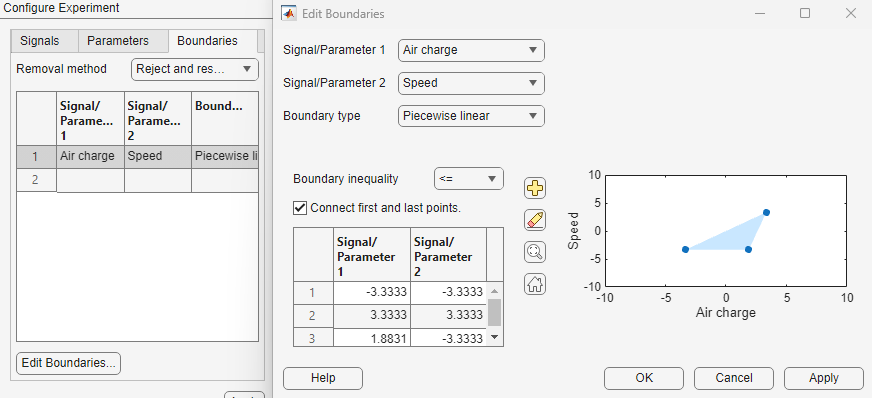Click the bottom-right boundary point on plot
The width and height of the screenshot is (872, 398).
pyautogui.click(x=749, y=250)
